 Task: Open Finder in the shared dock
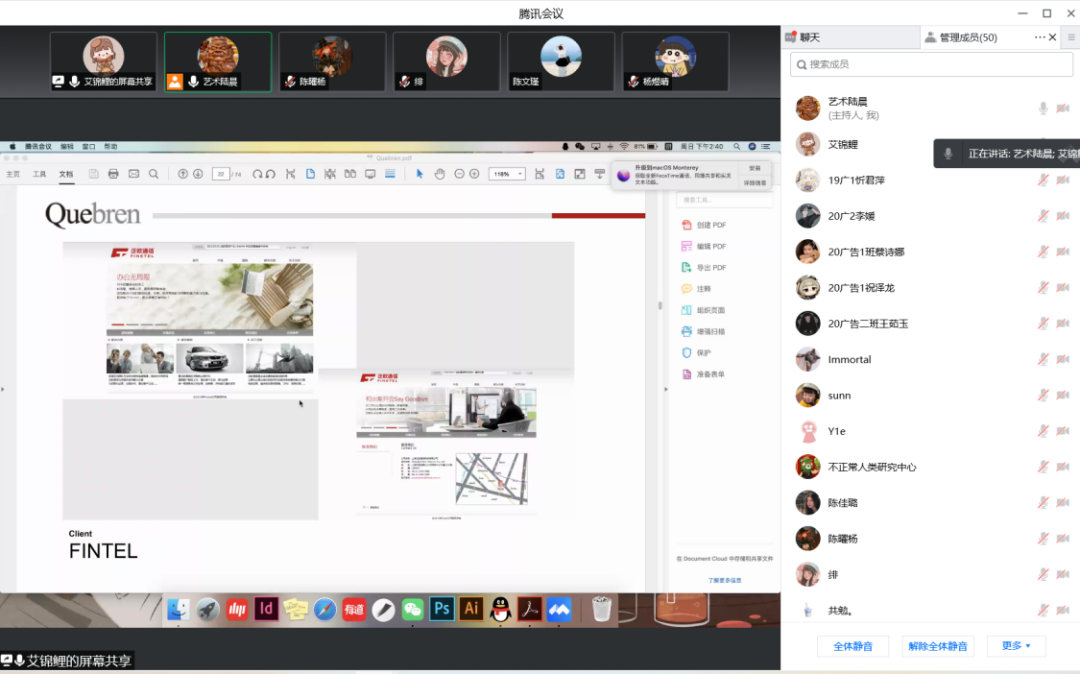(178, 609)
